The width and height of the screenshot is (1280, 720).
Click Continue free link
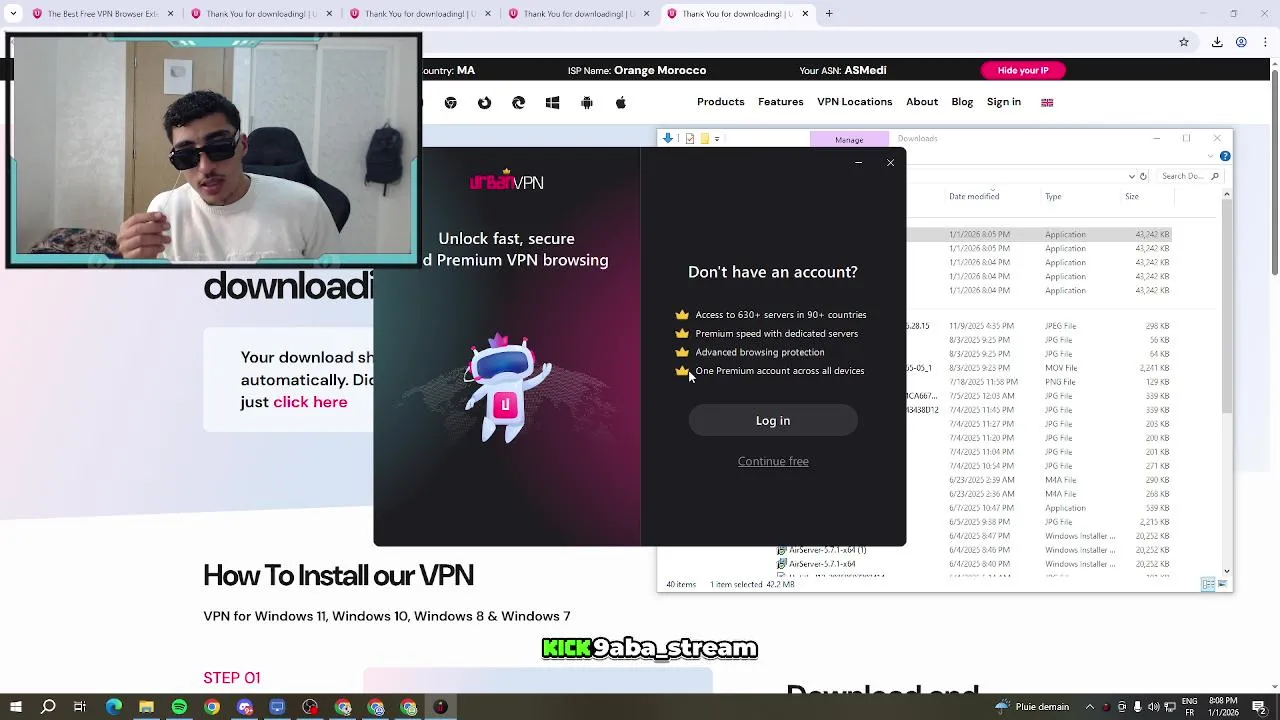tap(773, 461)
